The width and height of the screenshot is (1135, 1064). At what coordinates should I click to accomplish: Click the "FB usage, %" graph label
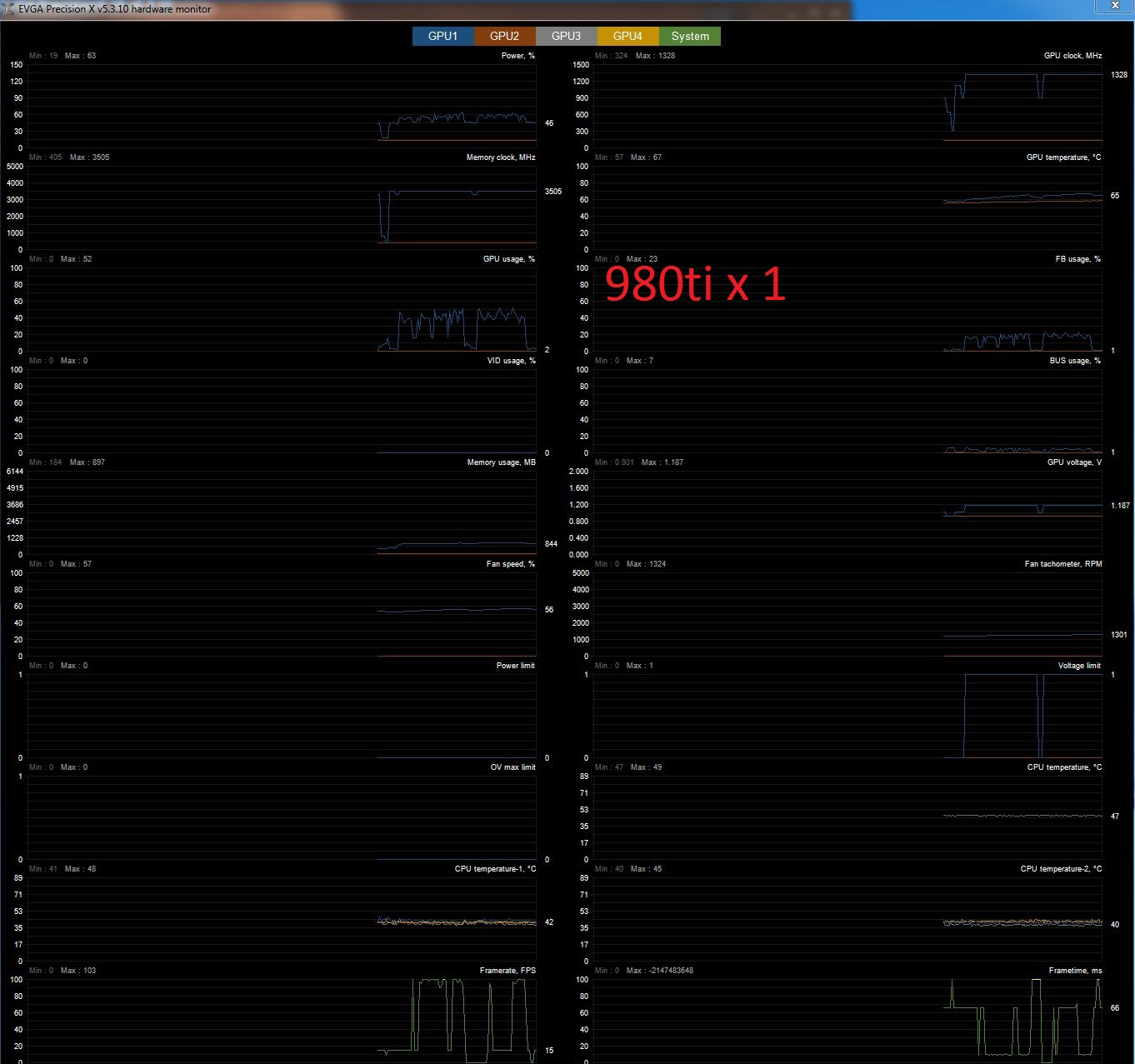(x=1078, y=259)
